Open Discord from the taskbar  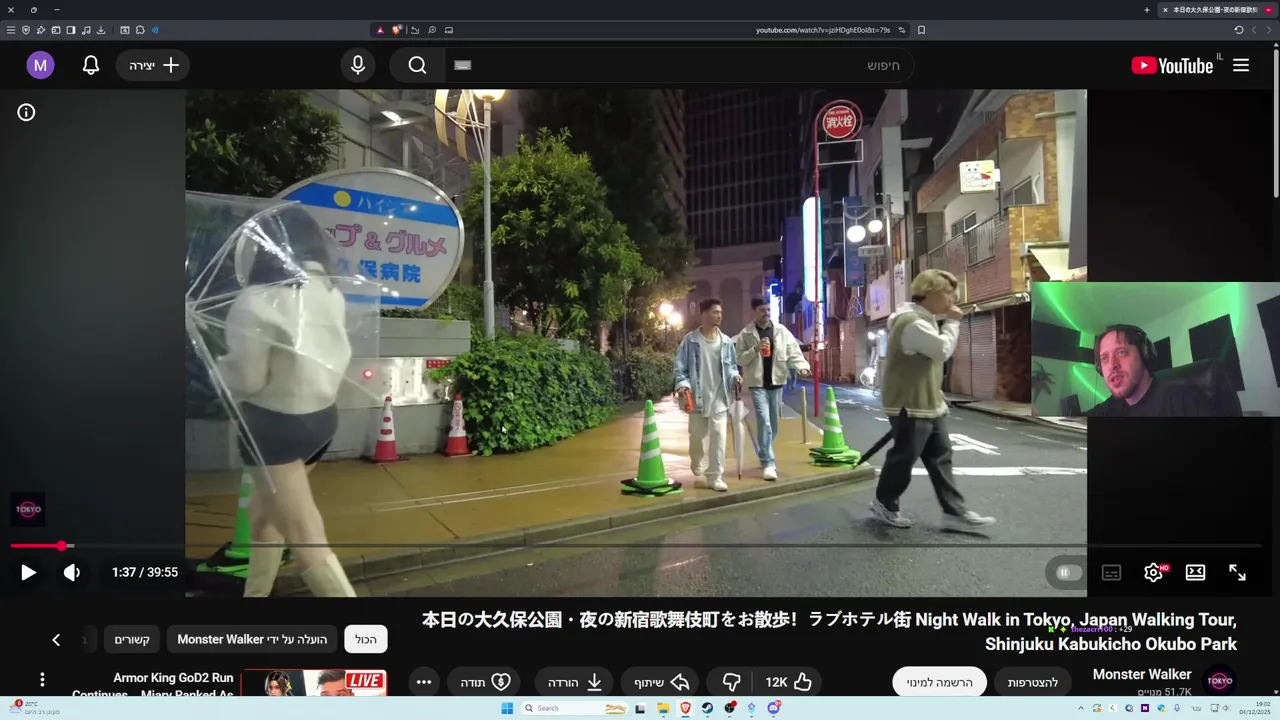774,709
